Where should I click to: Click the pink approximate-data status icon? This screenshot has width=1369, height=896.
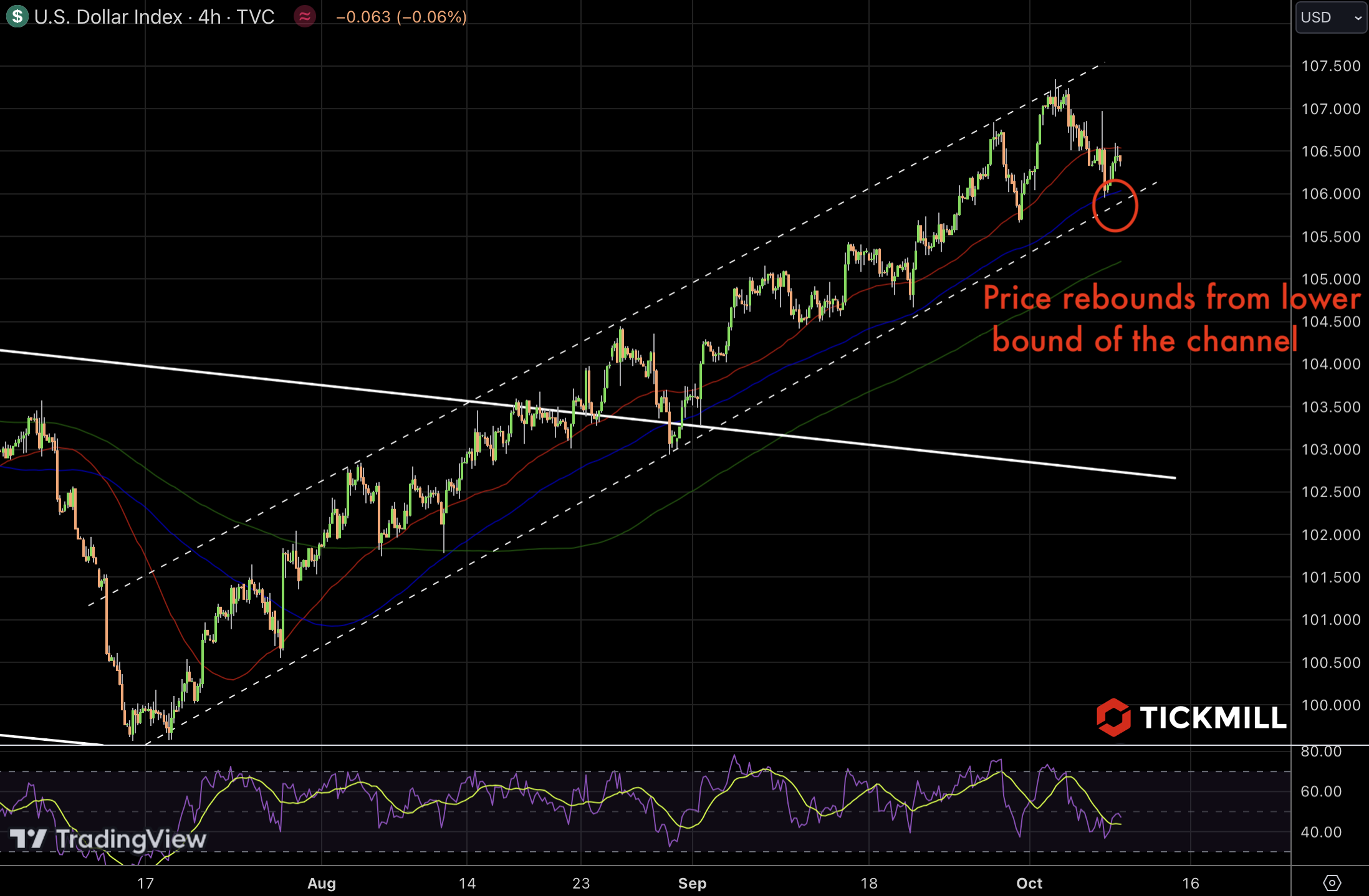point(305,16)
